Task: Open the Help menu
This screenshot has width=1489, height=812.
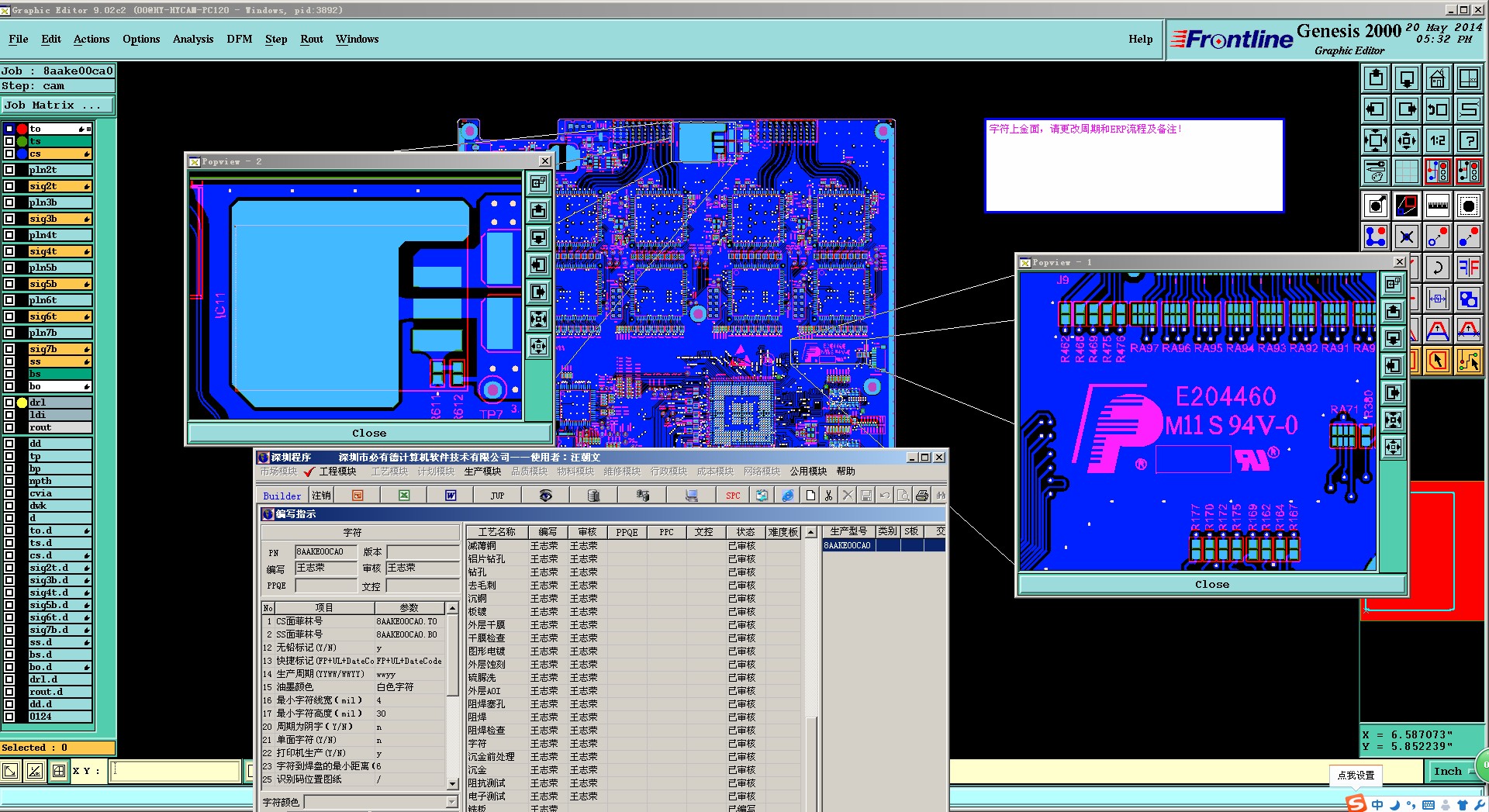Action: pos(1140,39)
